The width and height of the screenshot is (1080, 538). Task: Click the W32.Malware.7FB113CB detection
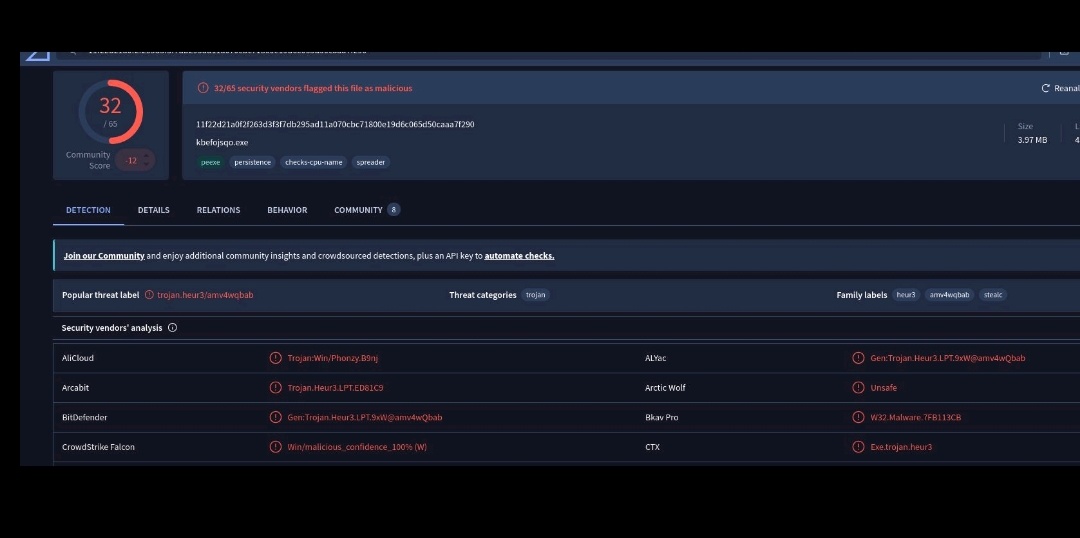tap(915, 417)
